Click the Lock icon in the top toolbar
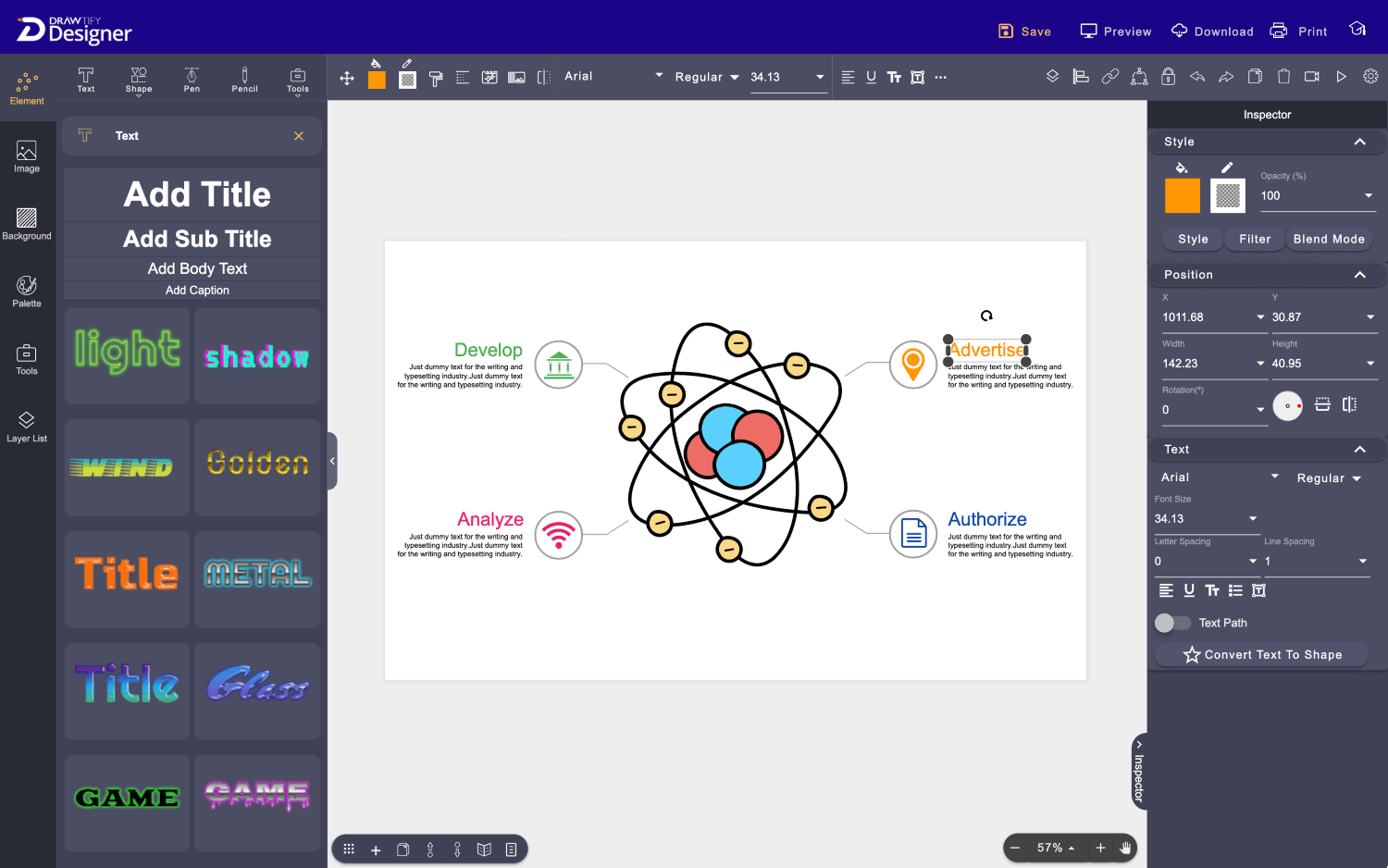 (1168, 77)
